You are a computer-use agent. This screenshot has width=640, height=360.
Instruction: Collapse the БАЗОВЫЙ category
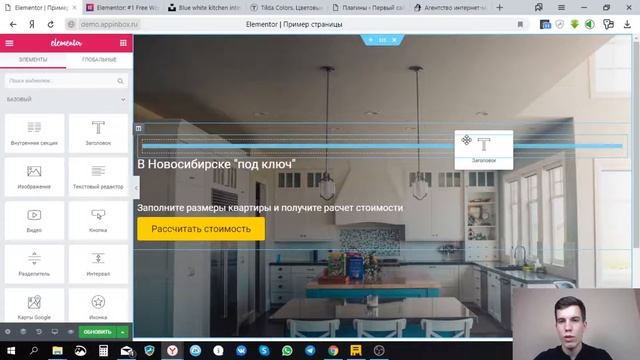(66, 100)
